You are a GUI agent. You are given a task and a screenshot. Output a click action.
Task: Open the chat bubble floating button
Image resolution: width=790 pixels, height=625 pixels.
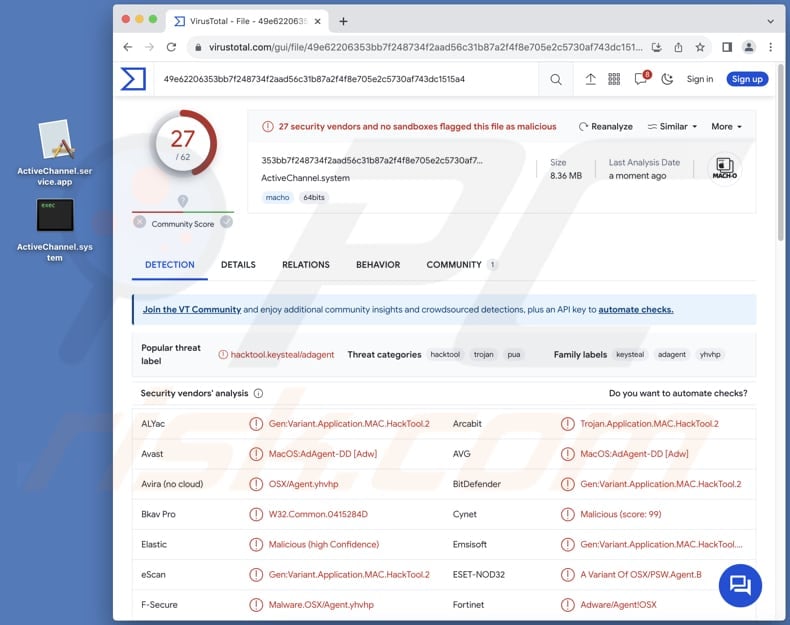[740, 585]
